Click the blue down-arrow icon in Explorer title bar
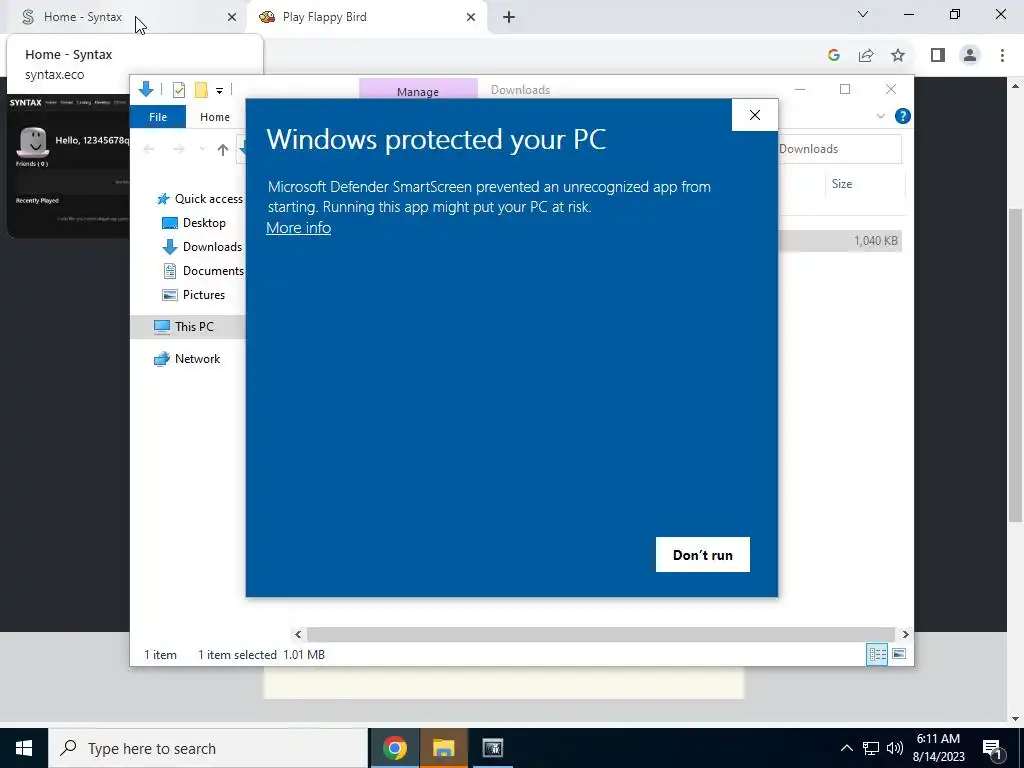1024x768 pixels. pos(146,89)
